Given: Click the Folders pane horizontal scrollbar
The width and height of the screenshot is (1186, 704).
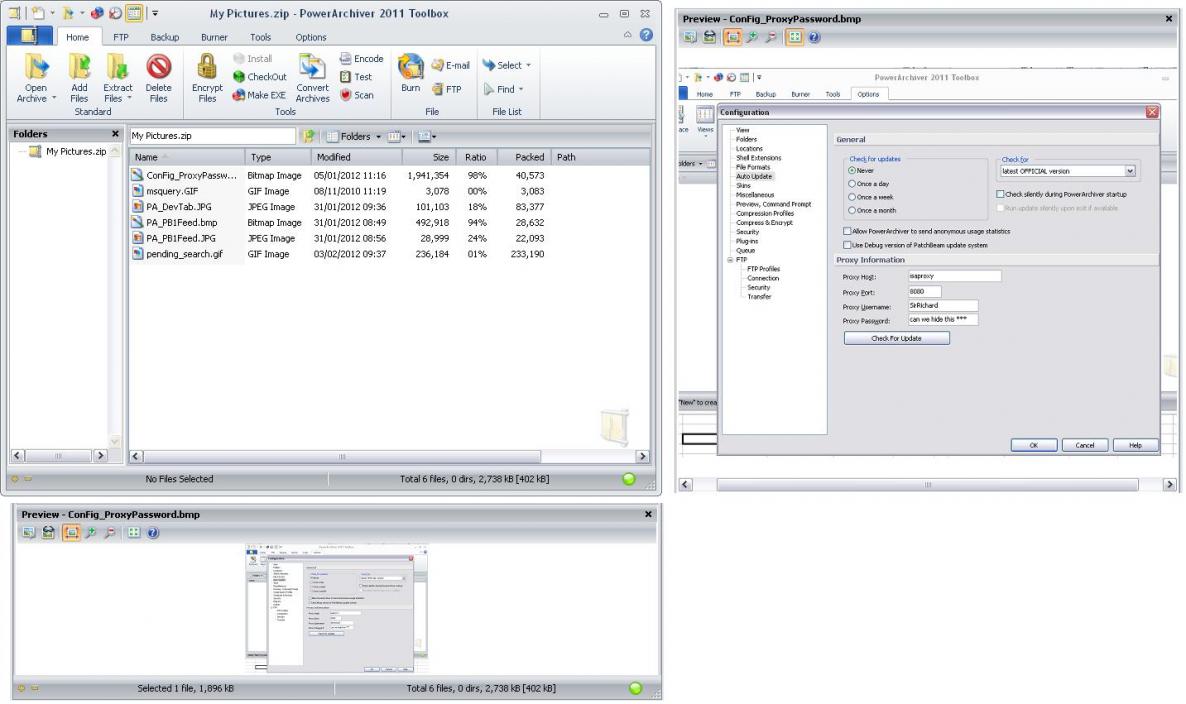Looking at the screenshot, I should [x=58, y=456].
